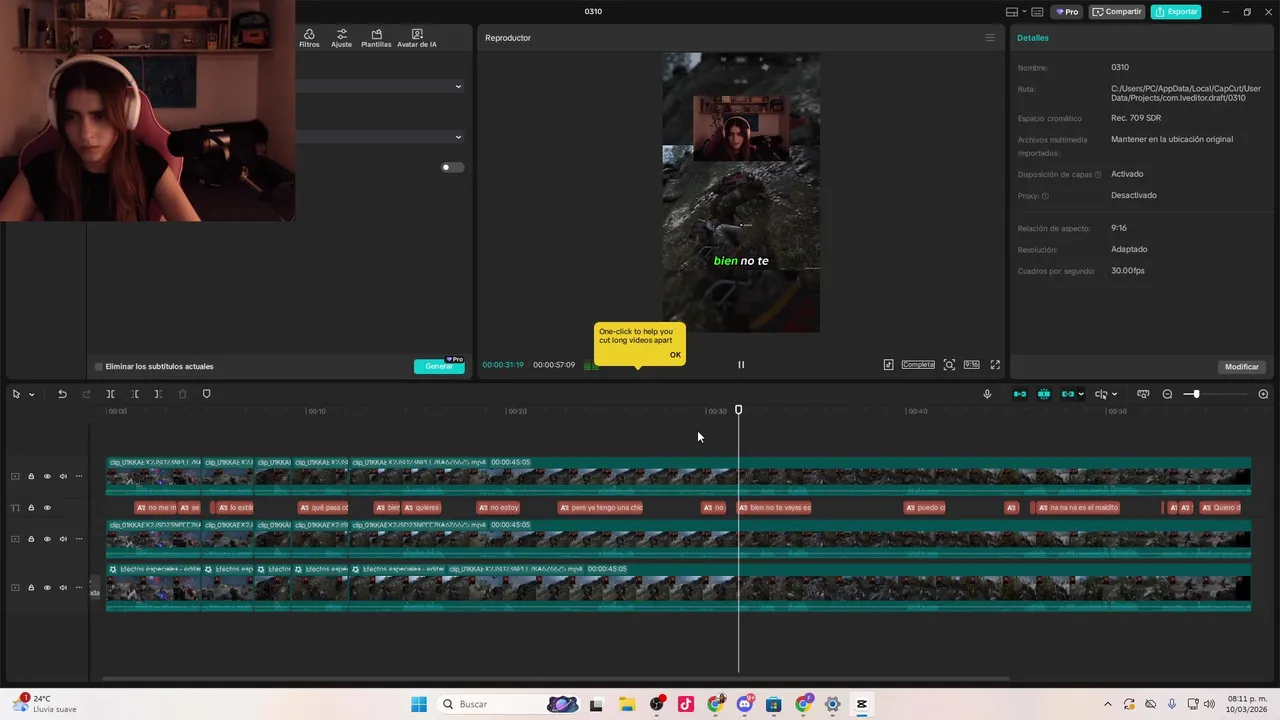
Task: Split clip at playhead
Action: [110, 394]
